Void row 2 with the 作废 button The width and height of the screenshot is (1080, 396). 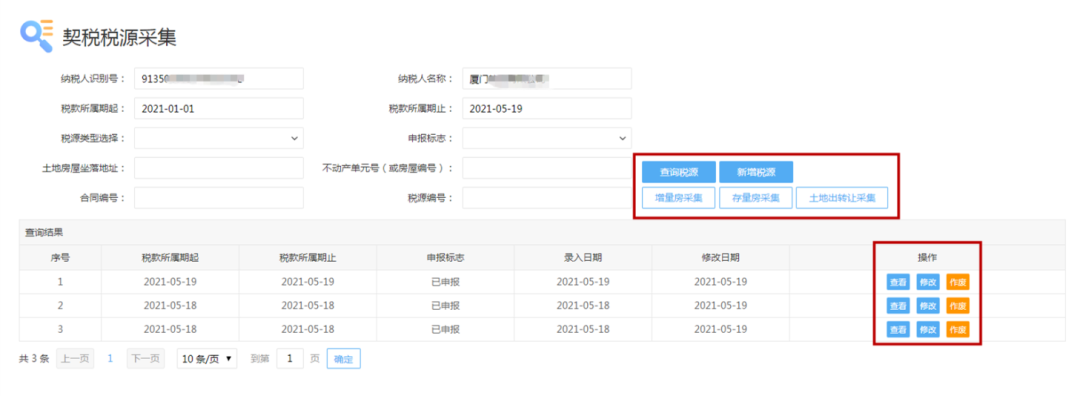click(x=957, y=306)
